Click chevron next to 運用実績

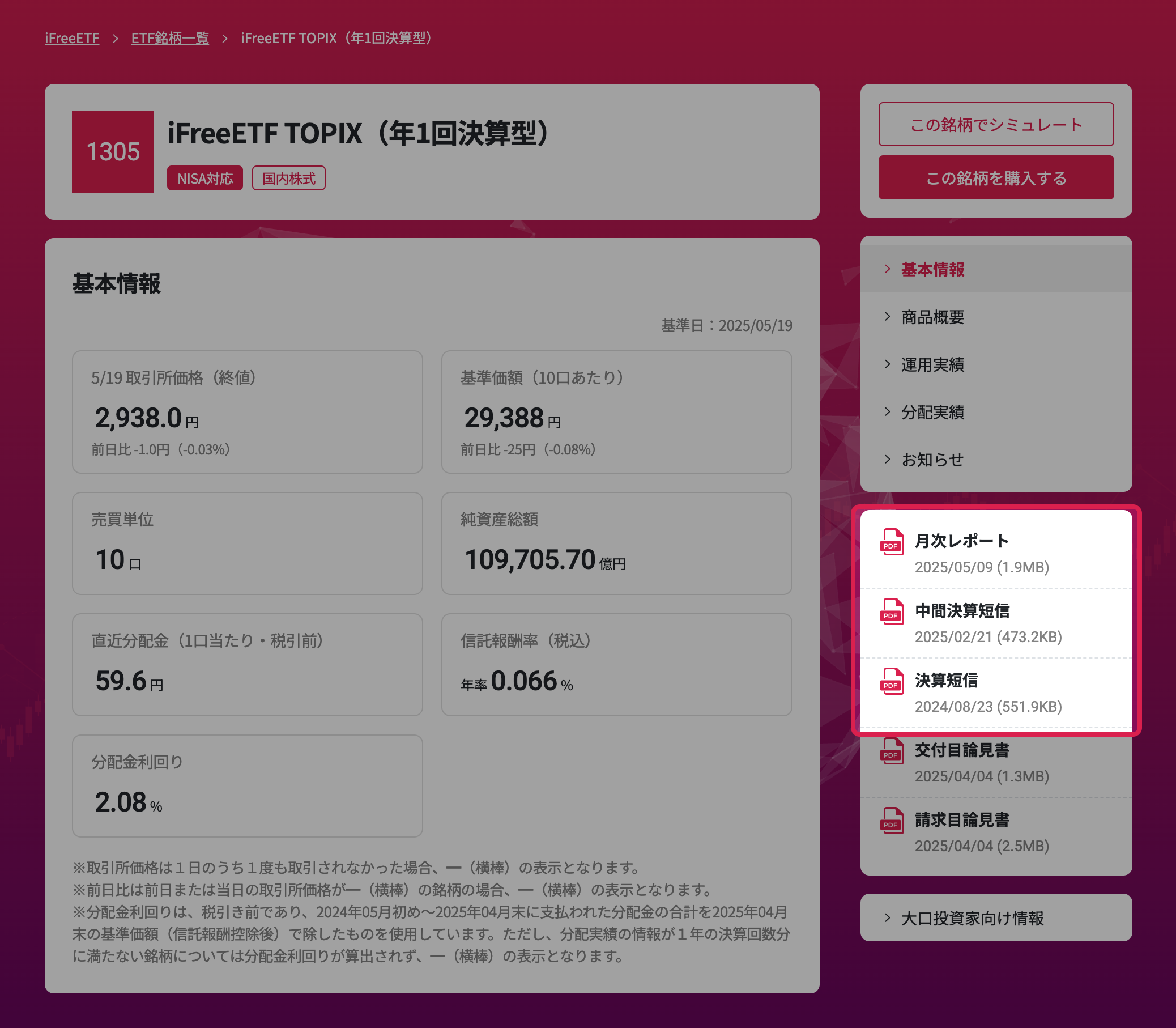coord(888,364)
